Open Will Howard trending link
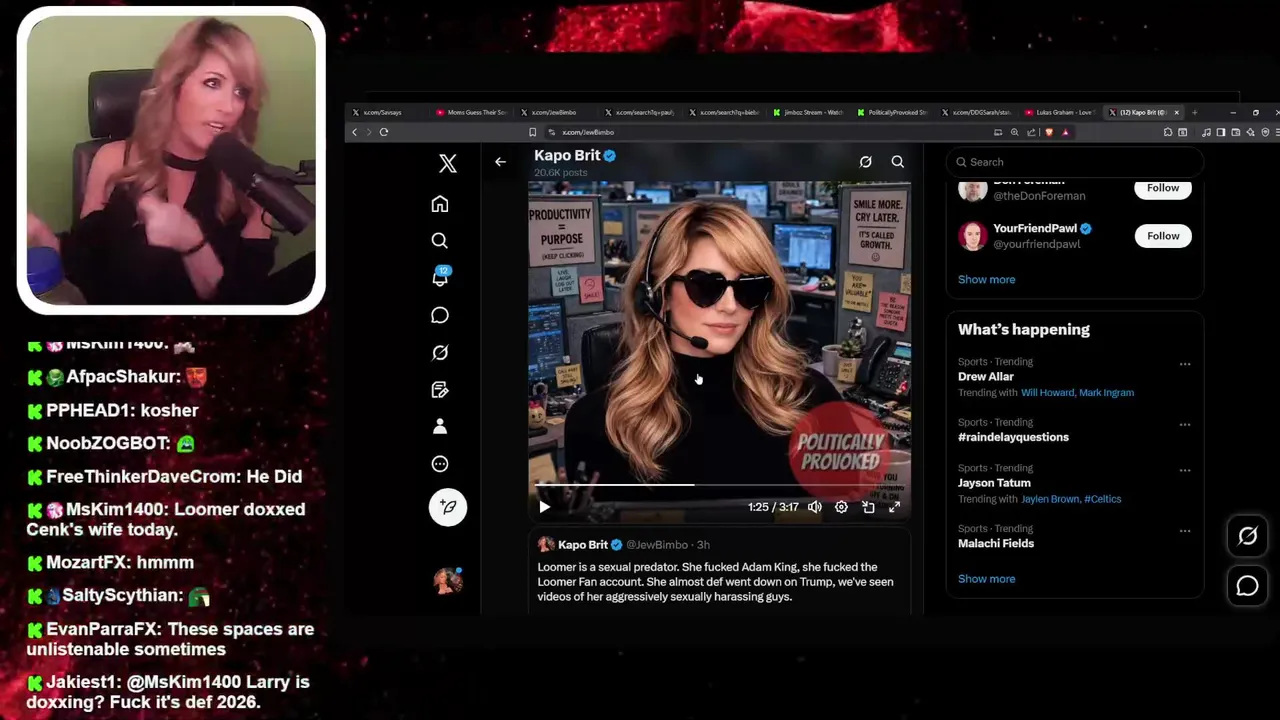Image resolution: width=1280 pixels, height=720 pixels. [1047, 393]
